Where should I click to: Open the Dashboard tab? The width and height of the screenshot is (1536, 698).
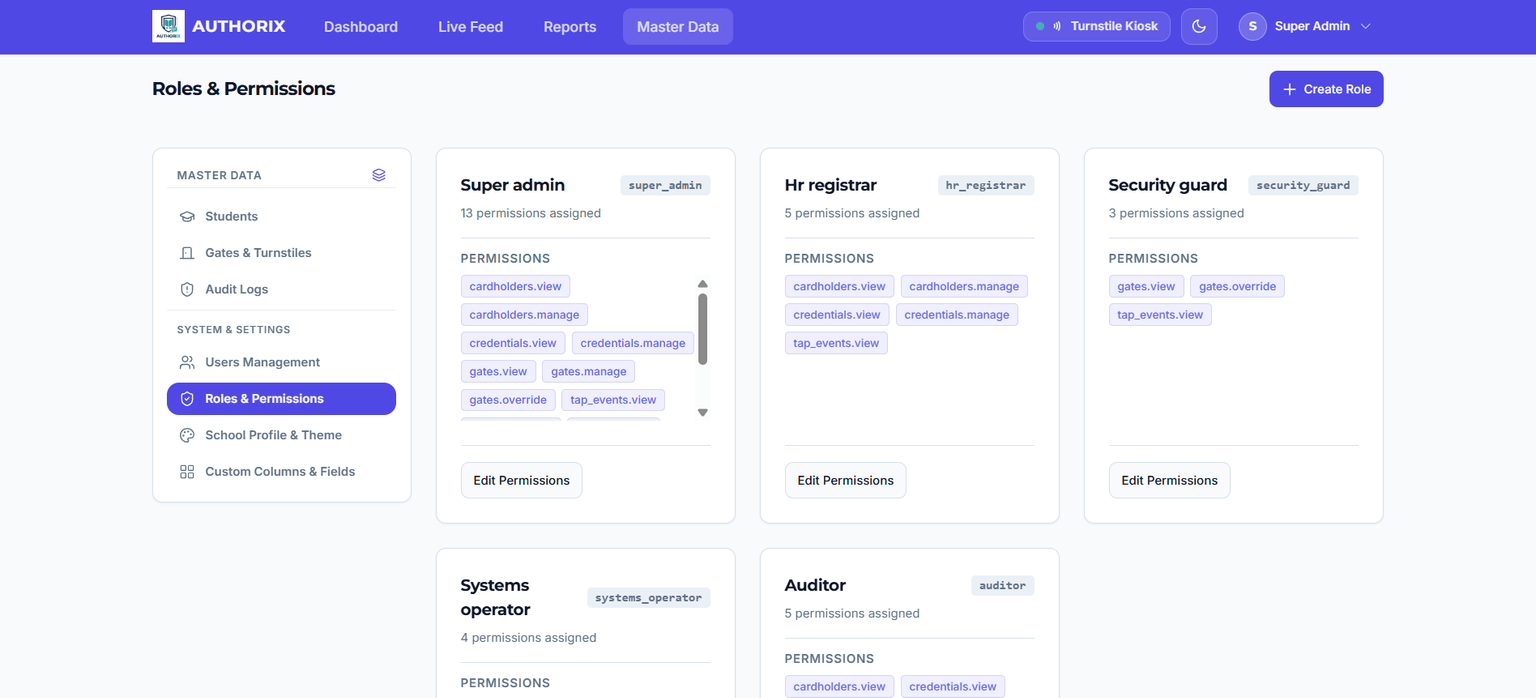[361, 27]
